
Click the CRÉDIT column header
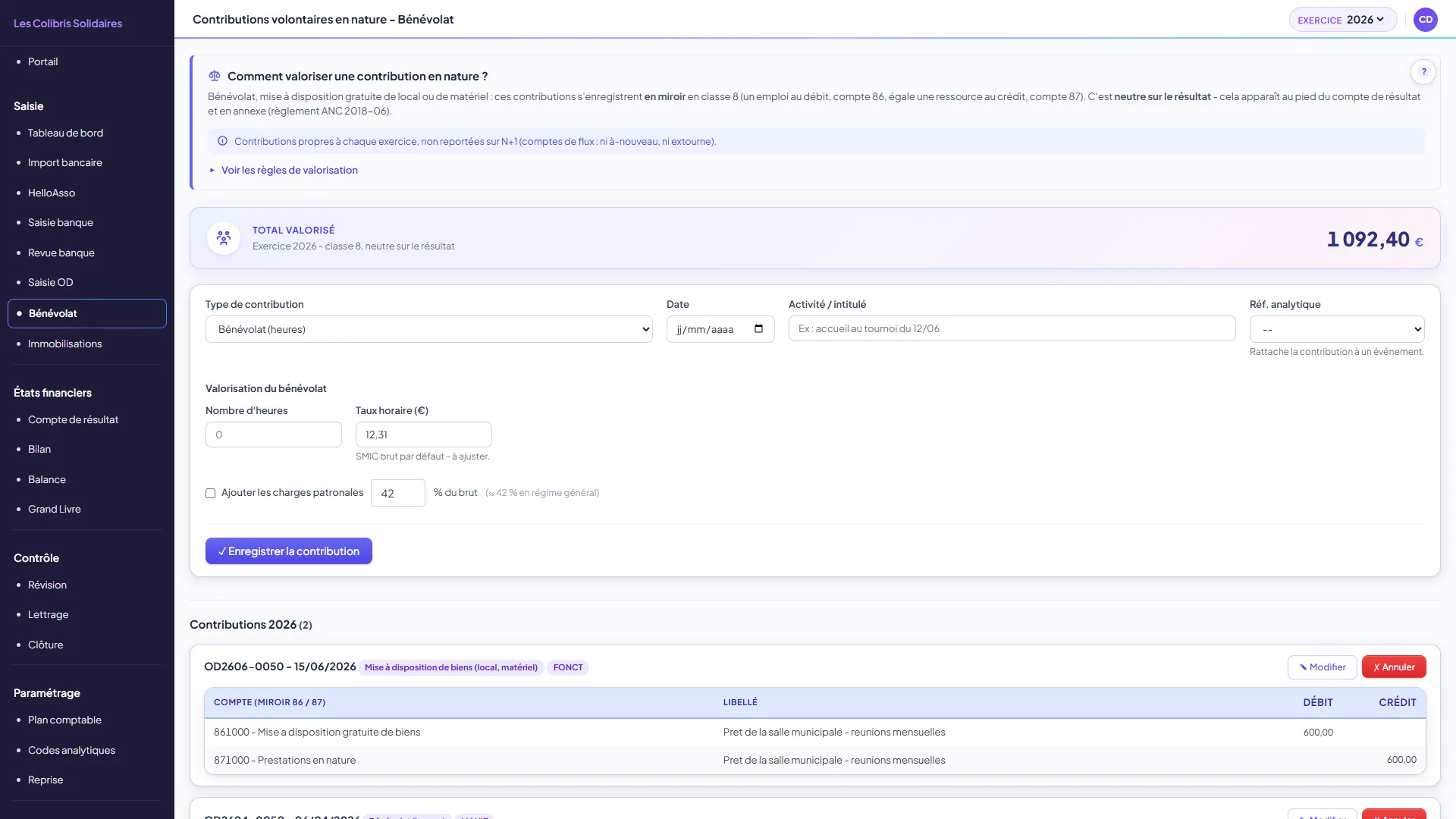coord(1398,702)
